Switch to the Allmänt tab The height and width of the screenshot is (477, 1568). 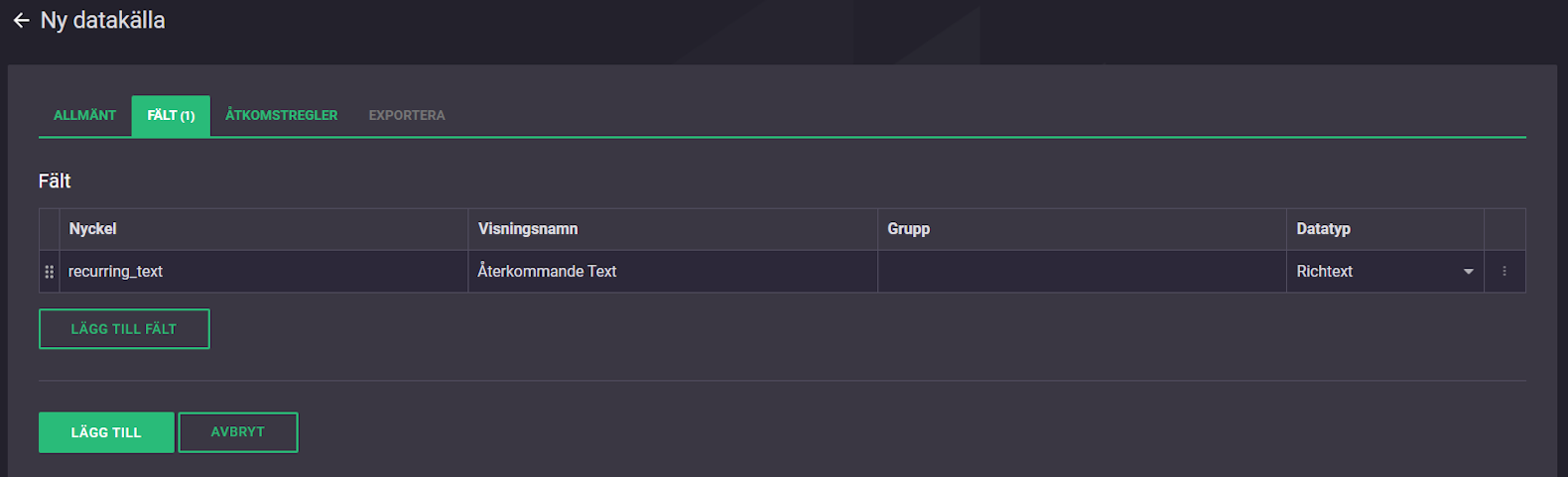click(84, 116)
